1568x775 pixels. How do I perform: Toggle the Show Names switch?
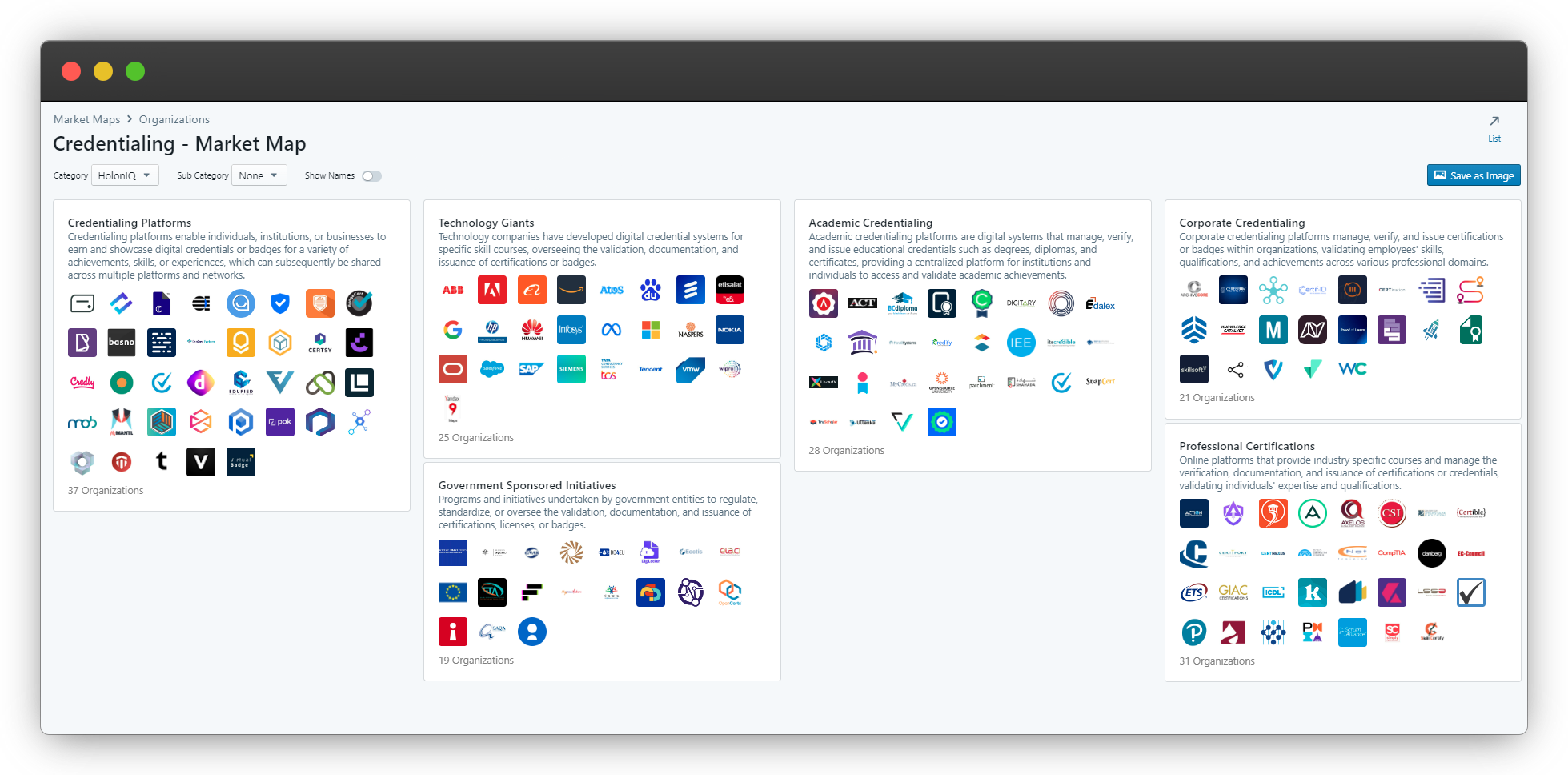(371, 176)
